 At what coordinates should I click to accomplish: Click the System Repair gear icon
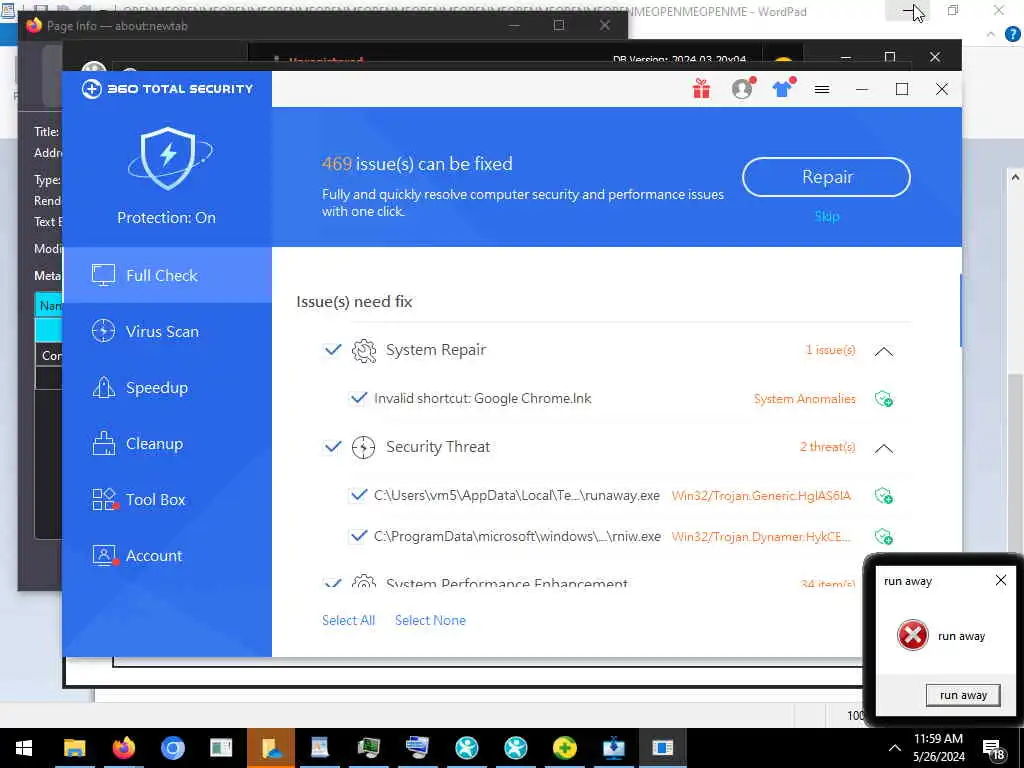click(364, 351)
